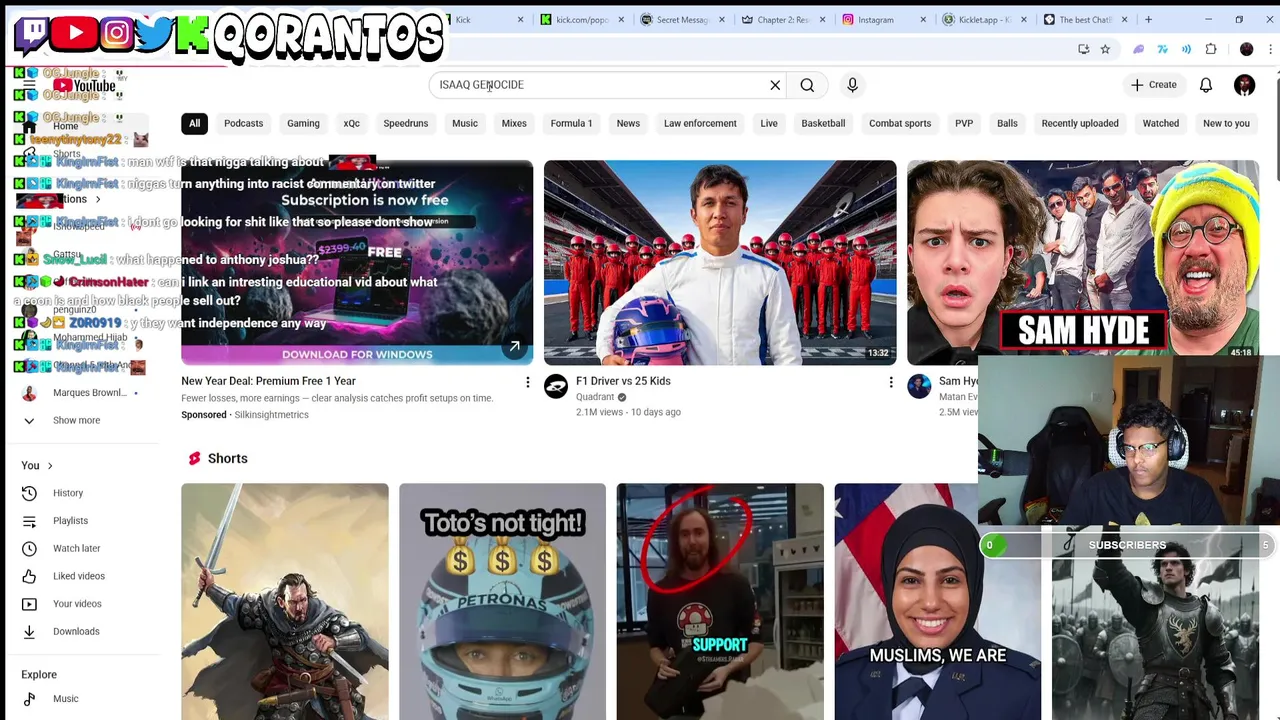Screen dimensions: 1280x720
Task: Switch to the Instagram browser tab
Action: [875, 19]
